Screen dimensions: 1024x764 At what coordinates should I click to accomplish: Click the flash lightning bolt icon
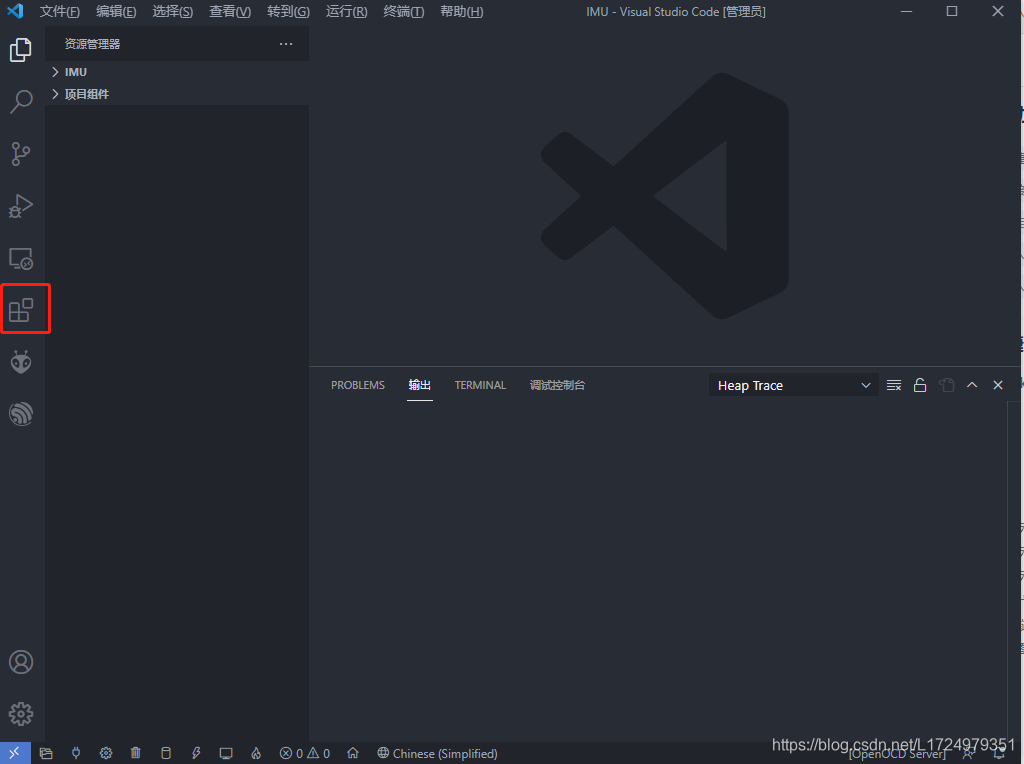(x=196, y=753)
